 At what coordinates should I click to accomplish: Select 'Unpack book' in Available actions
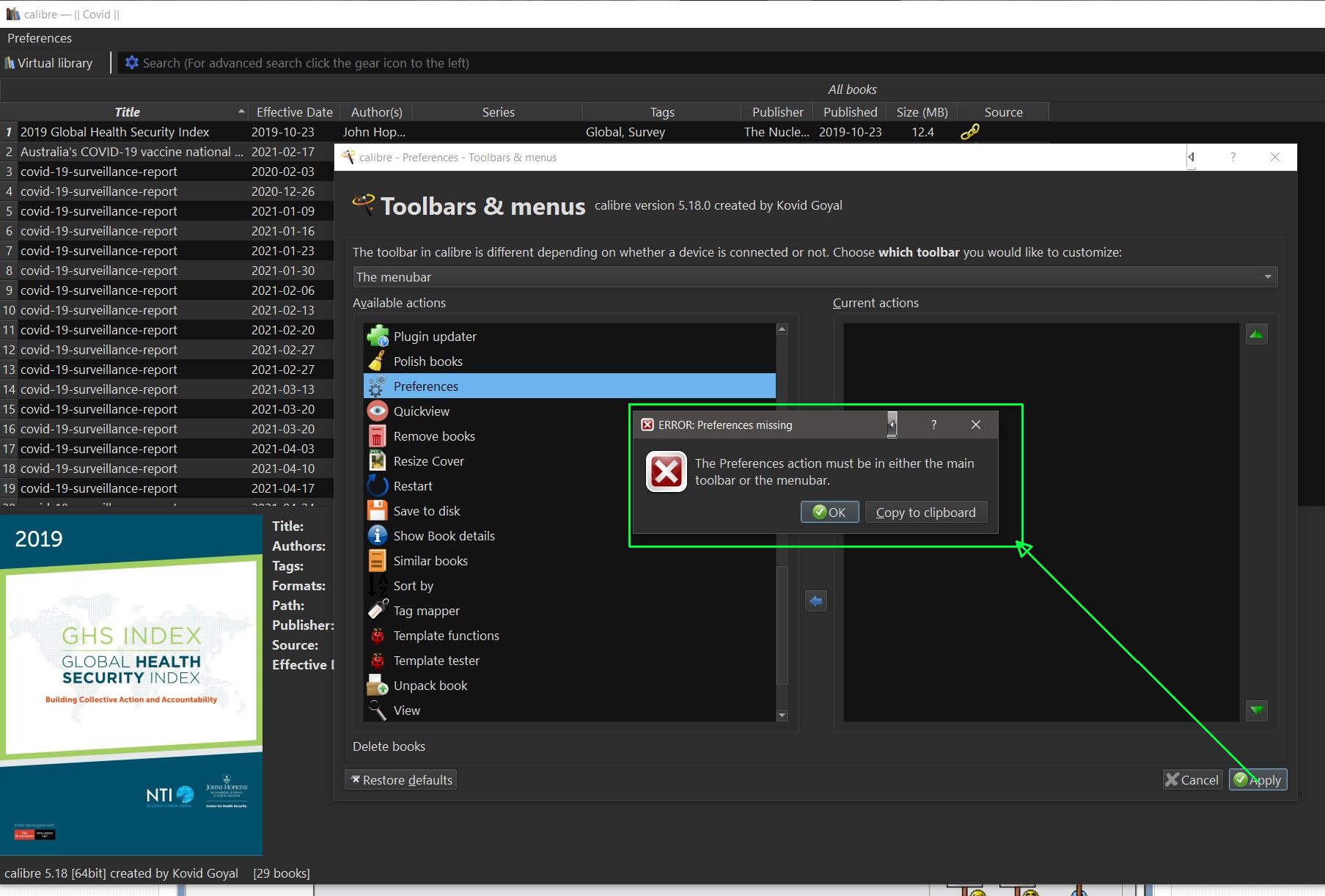[x=570, y=686]
